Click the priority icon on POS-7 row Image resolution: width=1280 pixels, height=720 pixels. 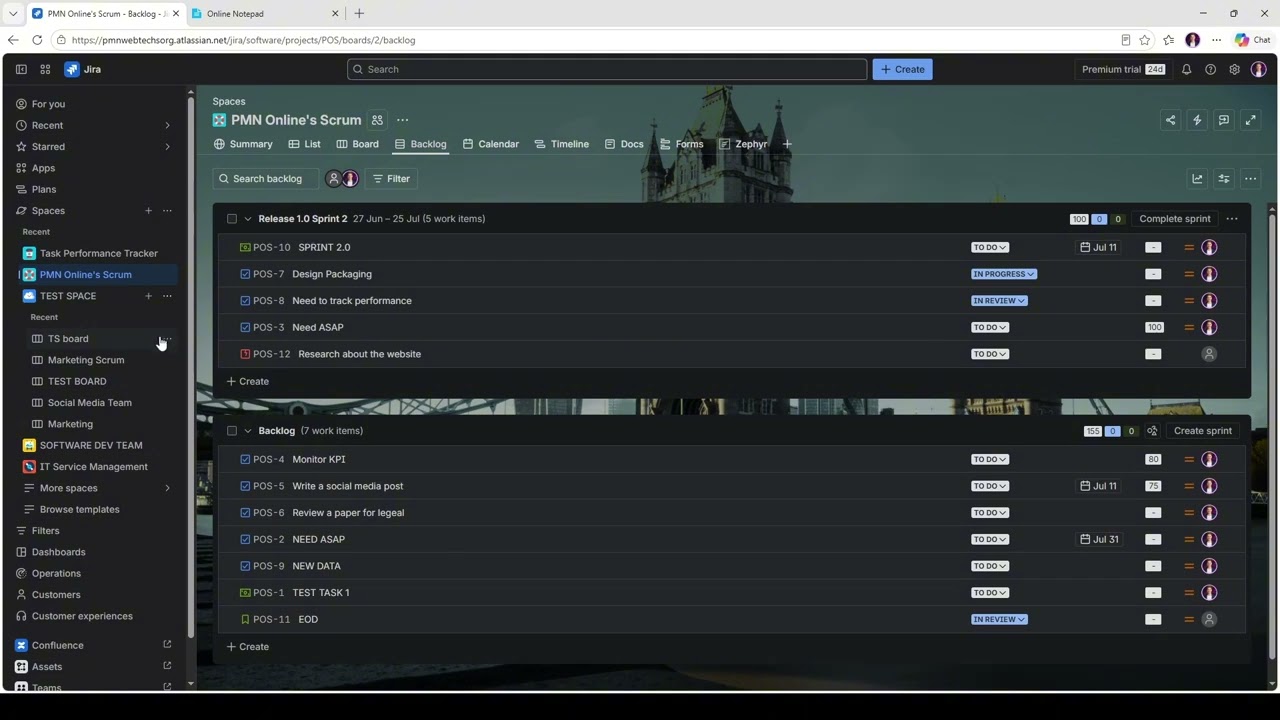tap(1189, 274)
